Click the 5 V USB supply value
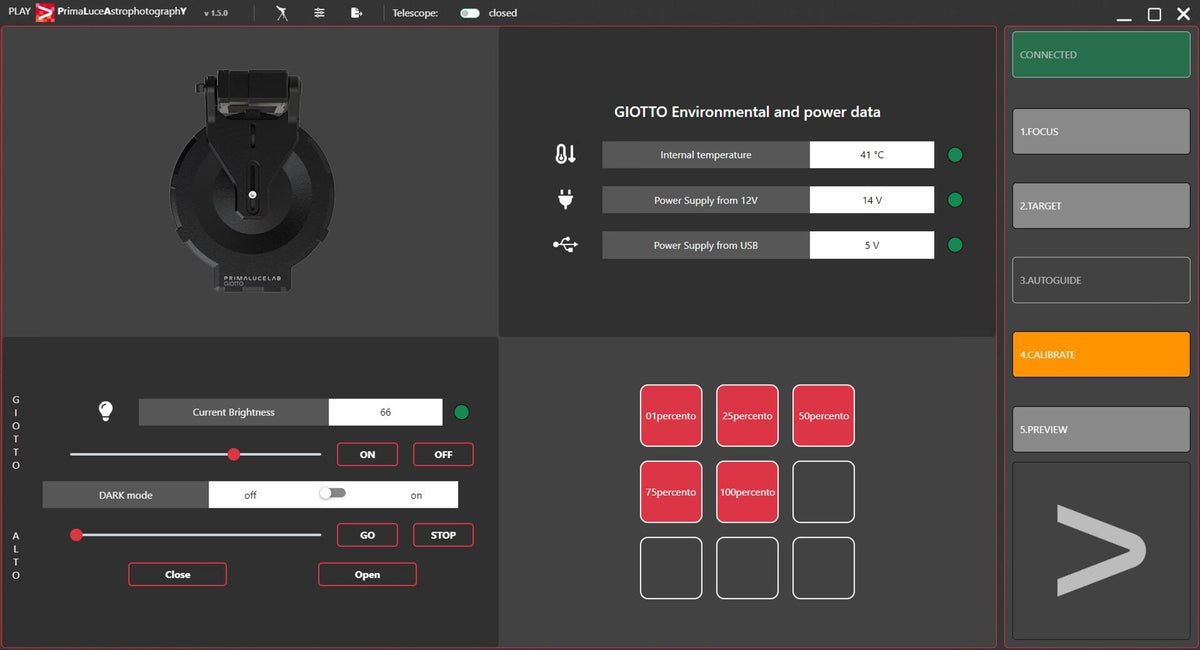The image size is (1200, 650). (x=872, y=245)
